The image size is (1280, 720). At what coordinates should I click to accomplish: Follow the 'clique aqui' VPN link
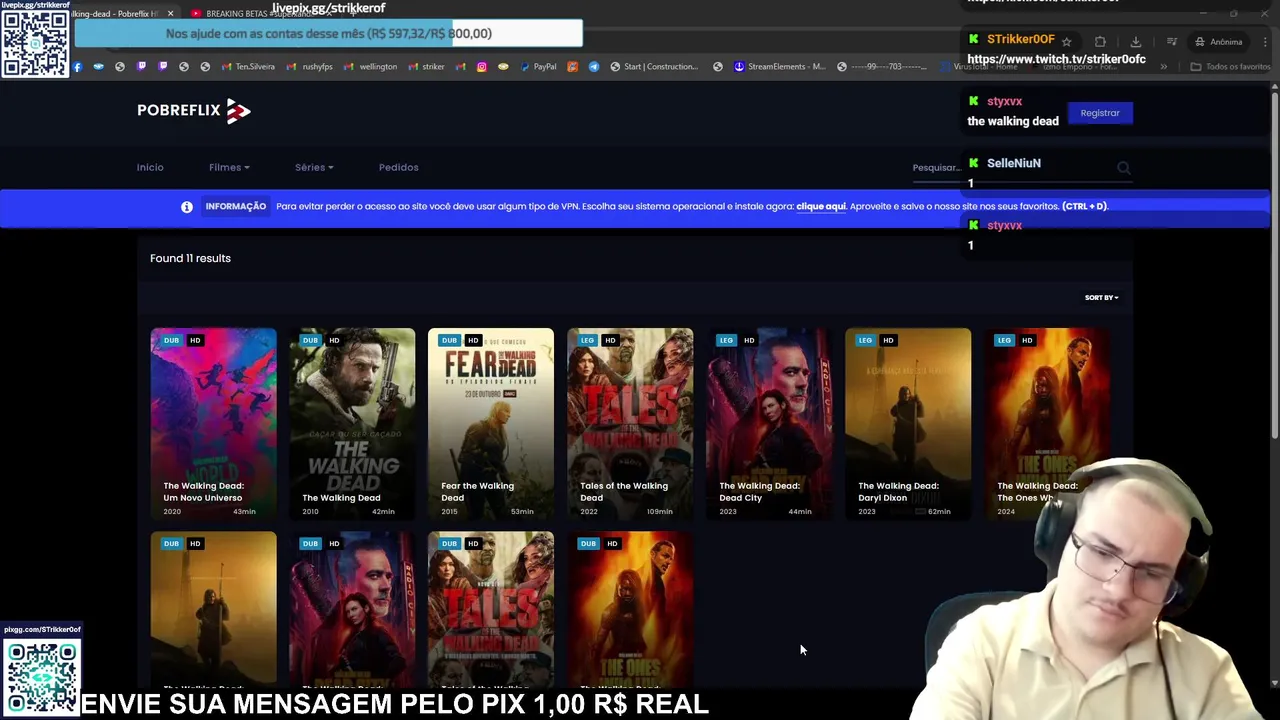tap(821, 207)
